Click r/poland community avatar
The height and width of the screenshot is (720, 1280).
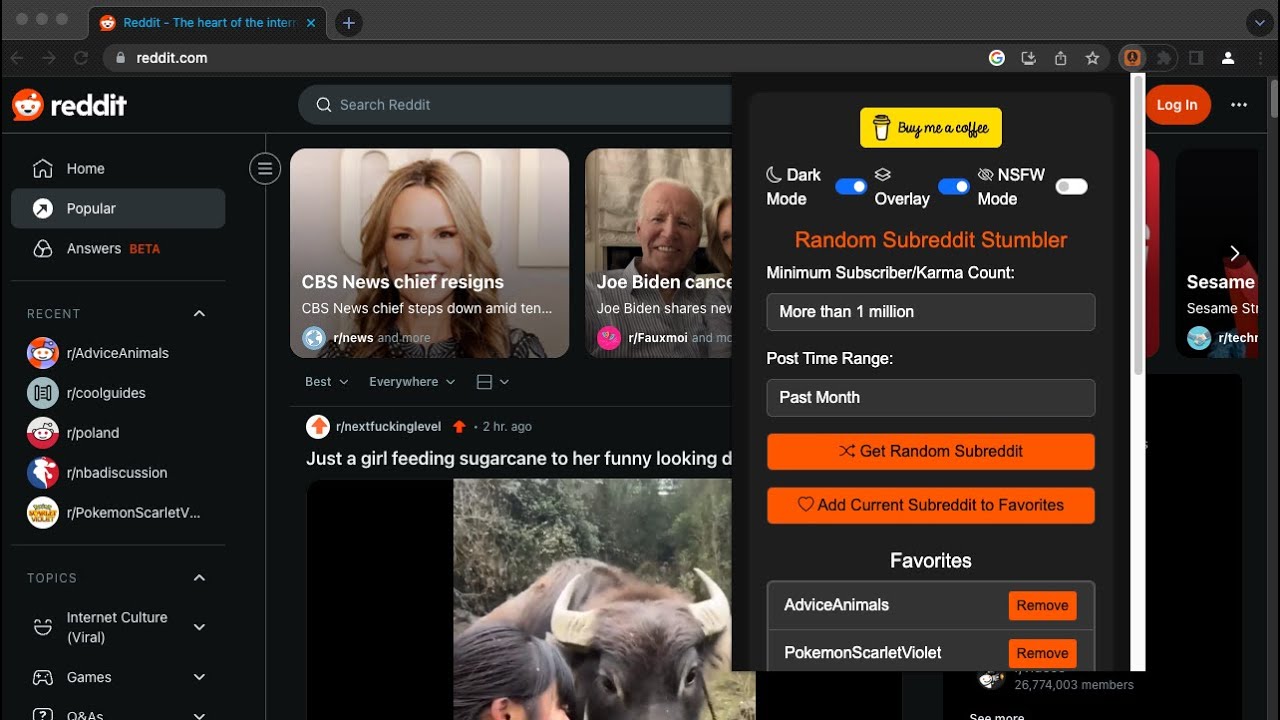43,433
